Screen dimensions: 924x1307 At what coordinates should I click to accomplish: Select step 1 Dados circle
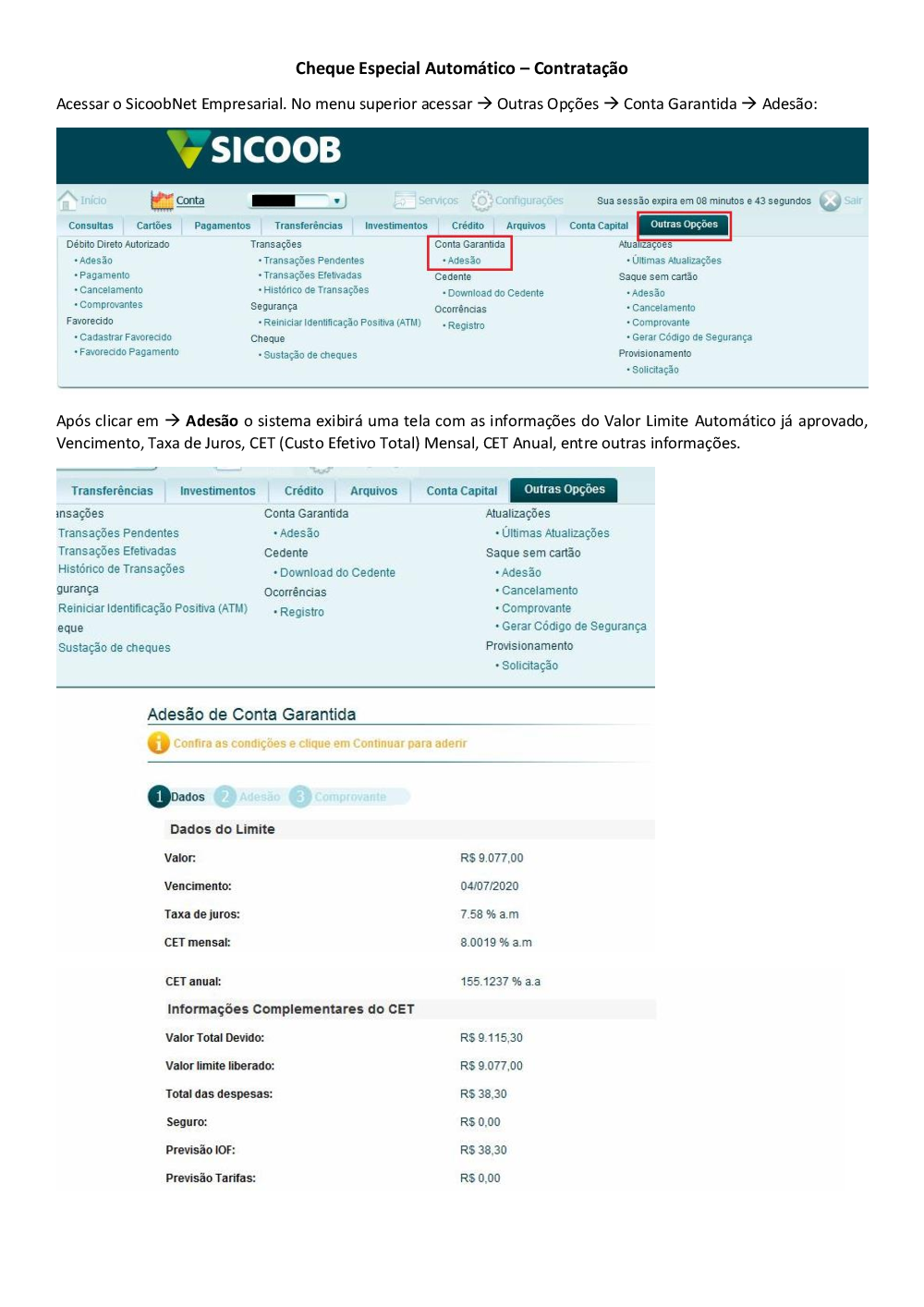pos(159,797)
